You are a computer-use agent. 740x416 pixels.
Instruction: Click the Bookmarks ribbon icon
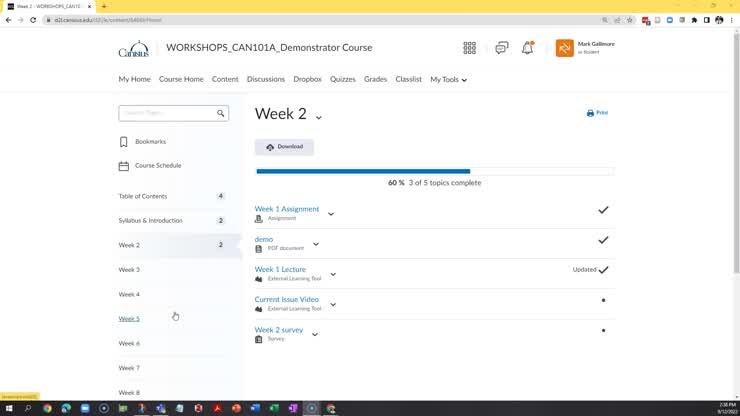124,142
